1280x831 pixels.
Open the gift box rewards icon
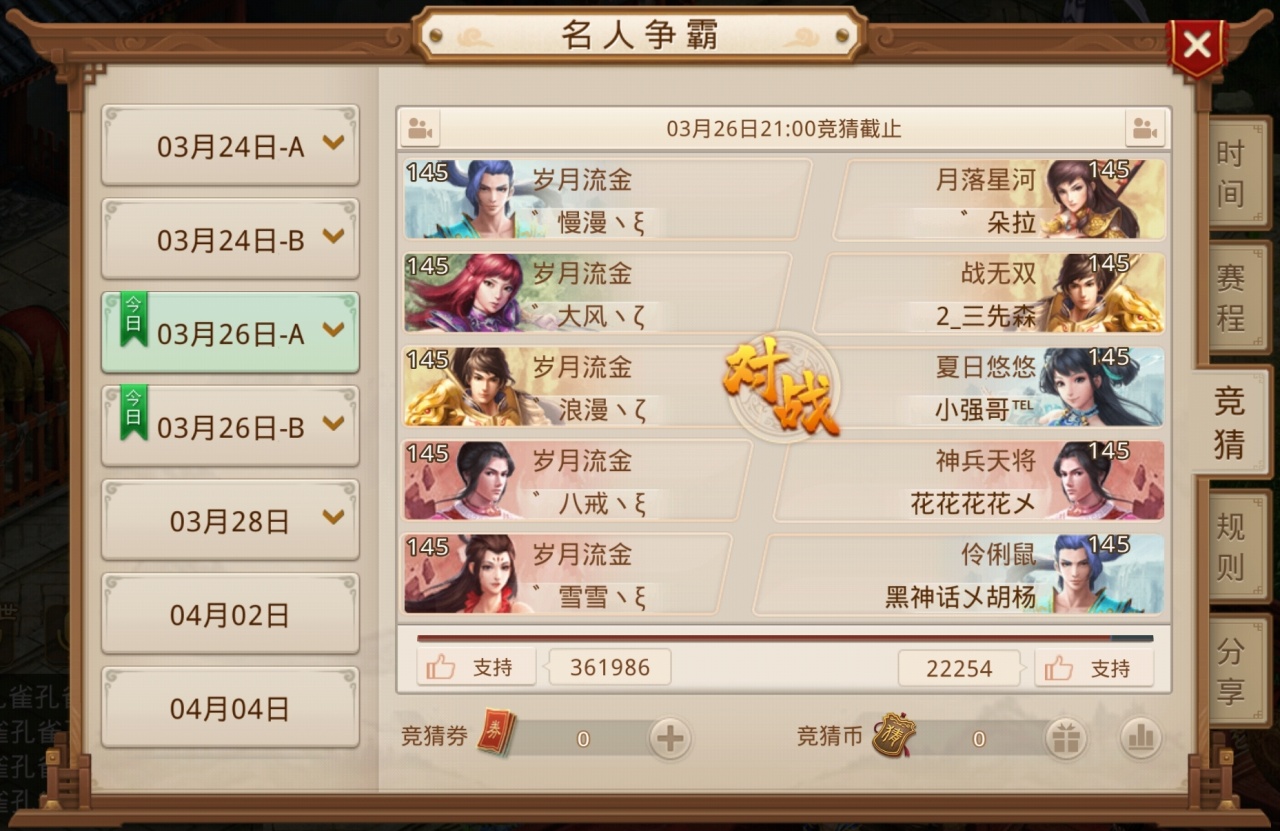click(1066, 739)
